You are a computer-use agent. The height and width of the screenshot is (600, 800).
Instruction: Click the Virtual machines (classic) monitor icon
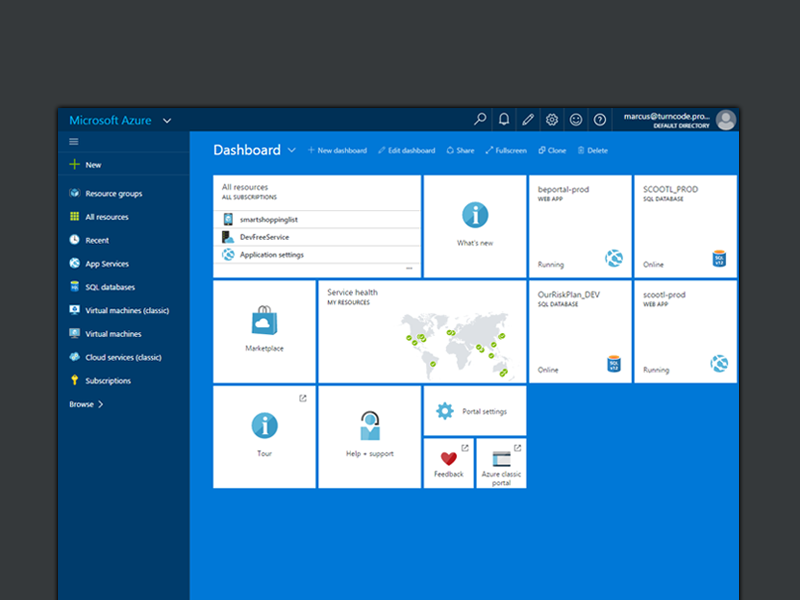click(x=74, y=310)
